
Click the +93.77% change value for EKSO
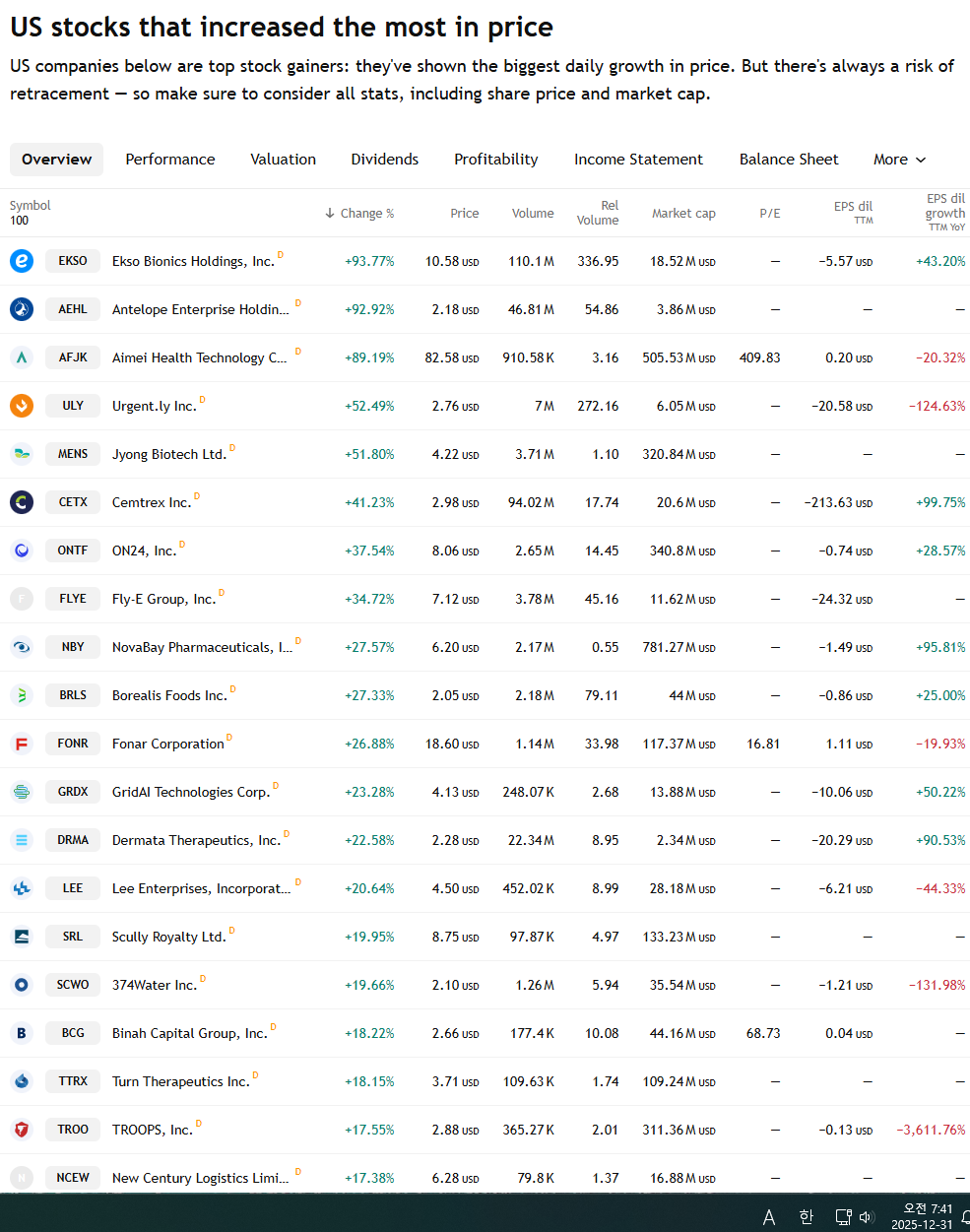369,261
